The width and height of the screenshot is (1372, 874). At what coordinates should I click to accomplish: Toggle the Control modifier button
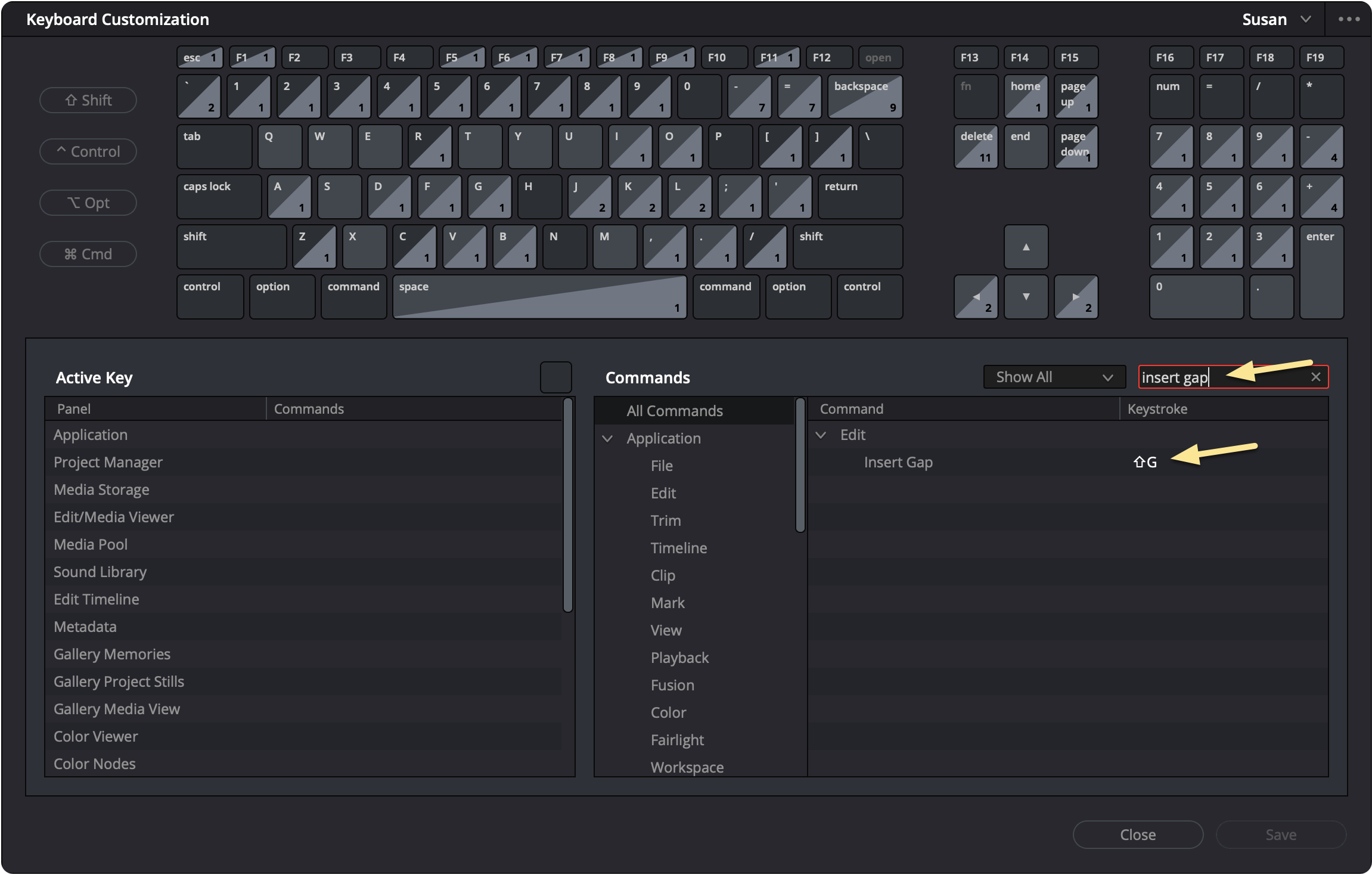click(x=88, y=151)
